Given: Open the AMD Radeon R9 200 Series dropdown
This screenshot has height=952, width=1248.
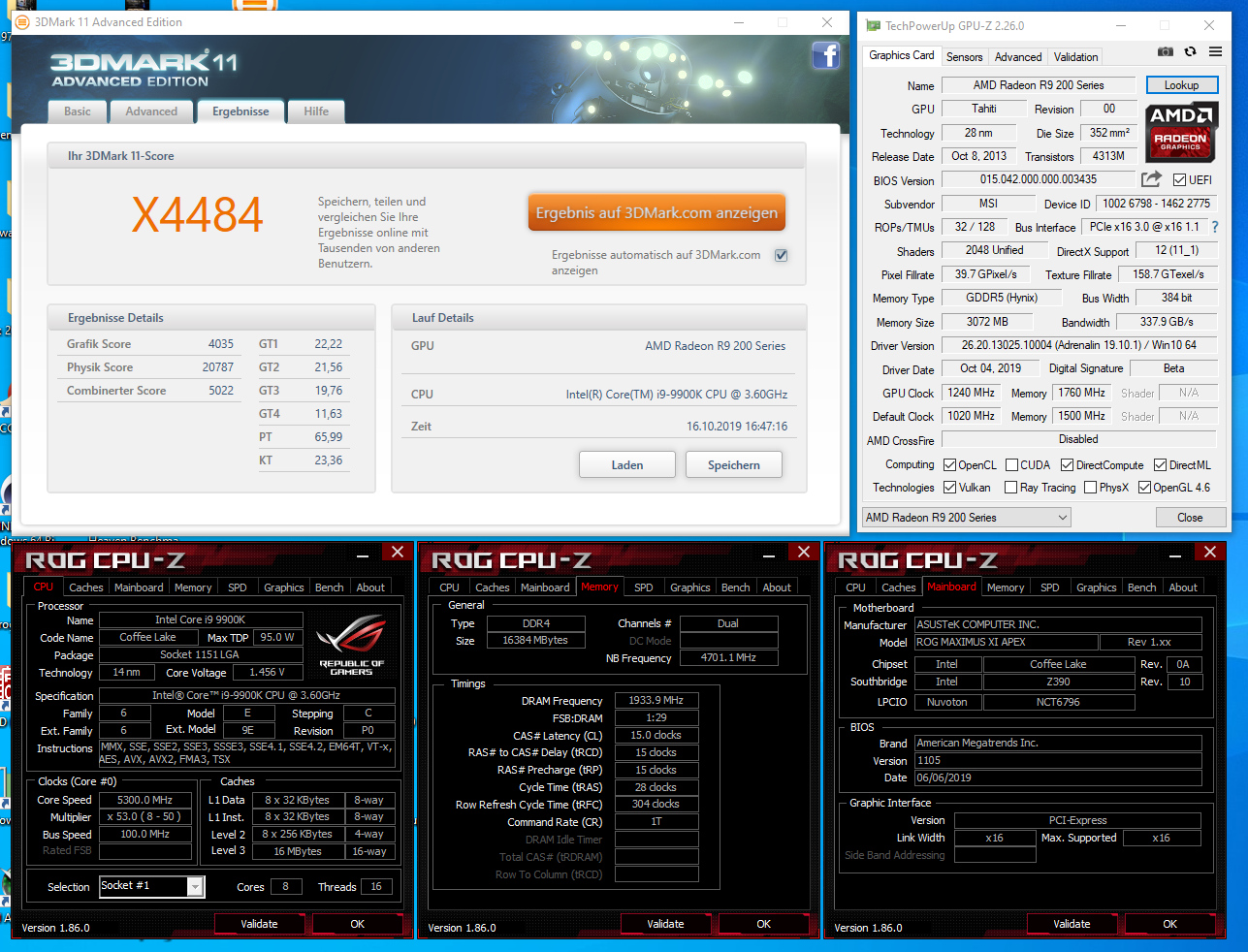Looking at the screenshot, I should pos(967,518).
